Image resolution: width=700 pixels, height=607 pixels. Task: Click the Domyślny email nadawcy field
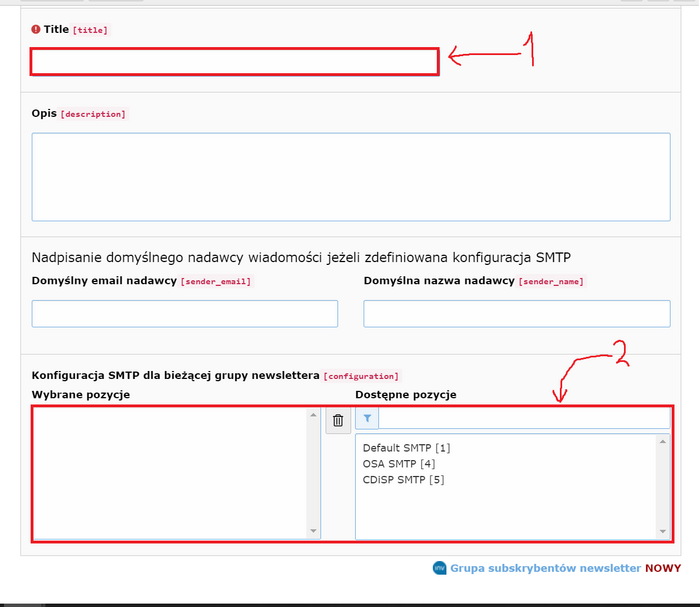(x=185, y=314)
